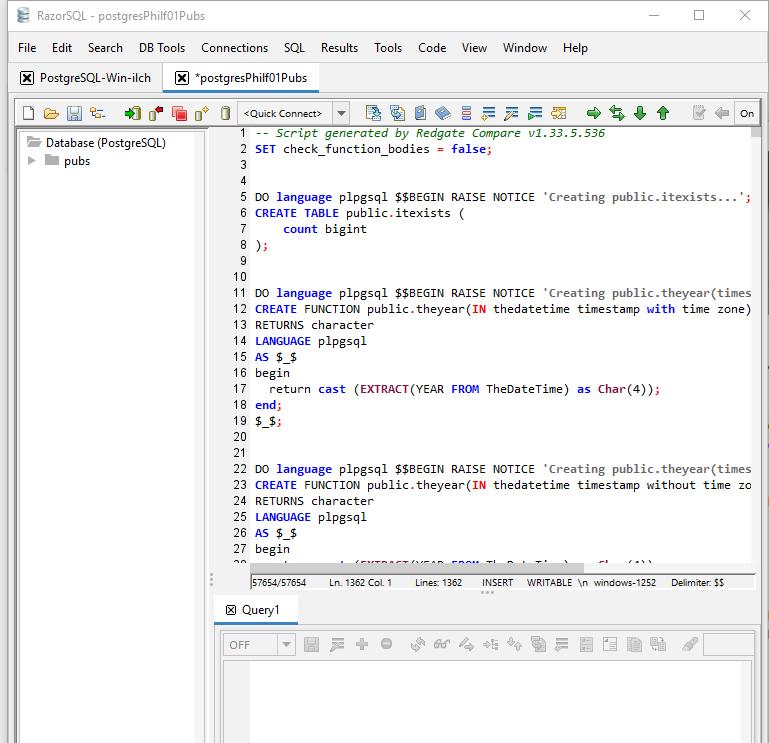Click the greyed rollback left arrow icon
The height and width of the screenshot is (743, 769).
pos(721,113)
